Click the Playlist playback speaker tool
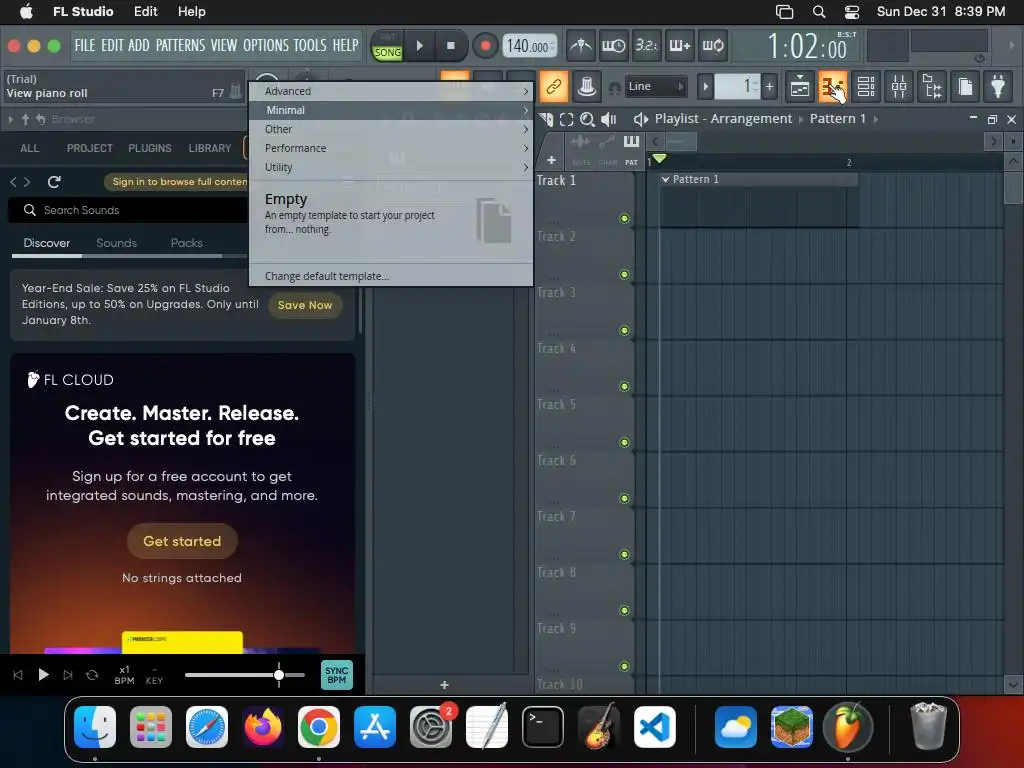The height and width of the screenshot is (768, 1024). (x=609, y=119)
